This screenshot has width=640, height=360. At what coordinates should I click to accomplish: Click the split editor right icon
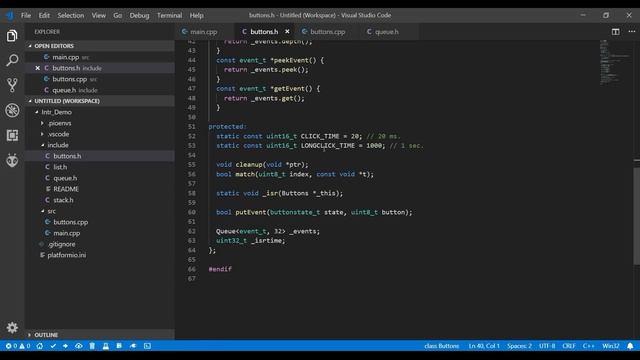pyautogui.click(x=615, y=31)
